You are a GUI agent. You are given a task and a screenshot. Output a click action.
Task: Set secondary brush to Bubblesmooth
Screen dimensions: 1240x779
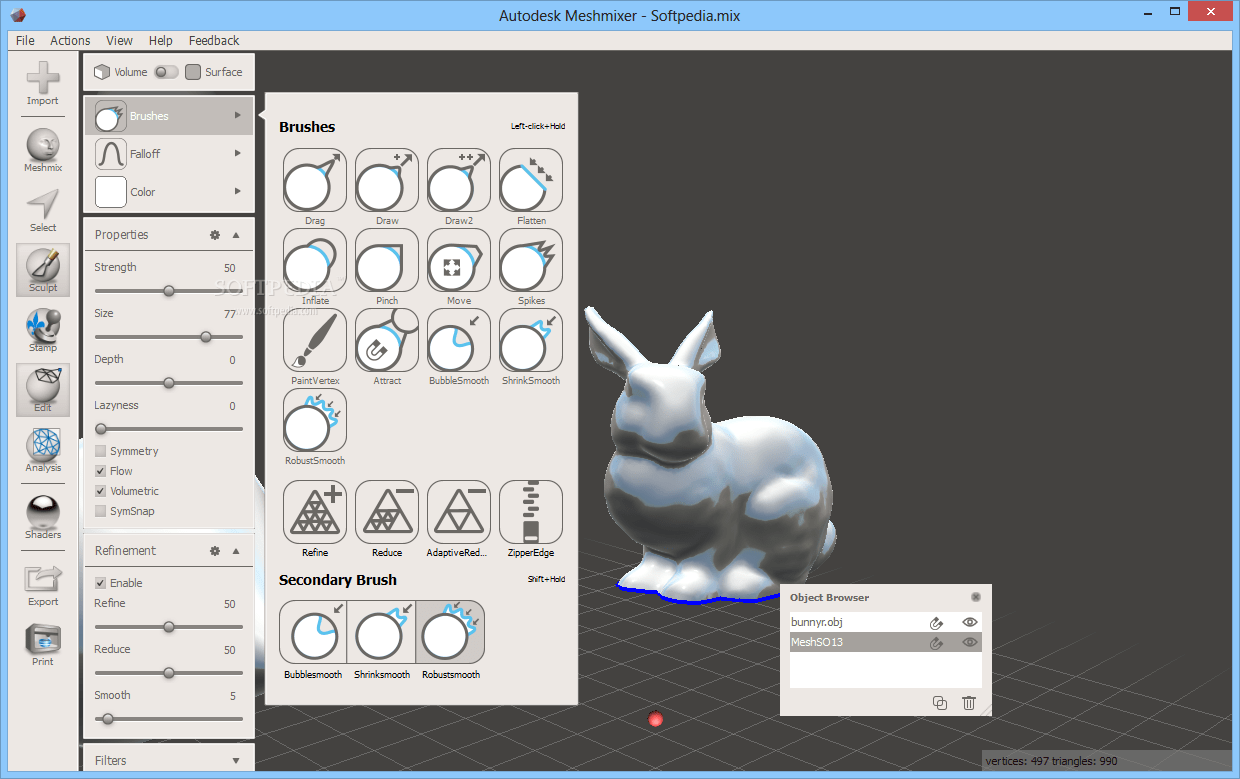tap(313, 632)
